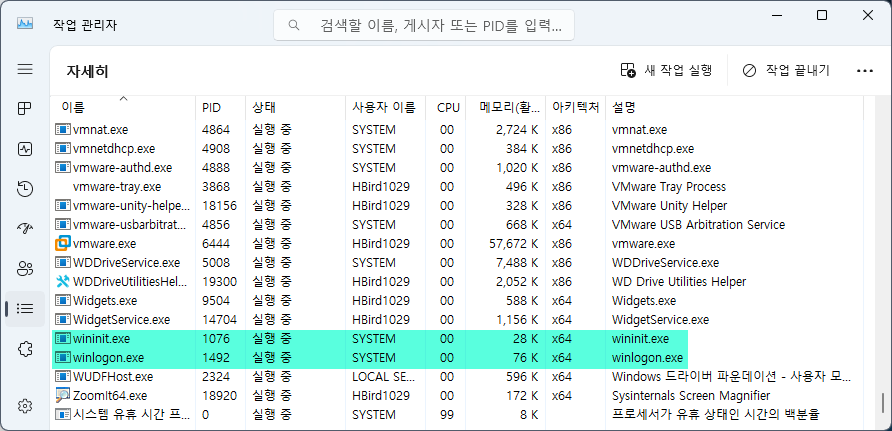This screenshot has width=892, height=431.
Task: Click WD Drive Utilities Helper description
Action: [679, 281]
